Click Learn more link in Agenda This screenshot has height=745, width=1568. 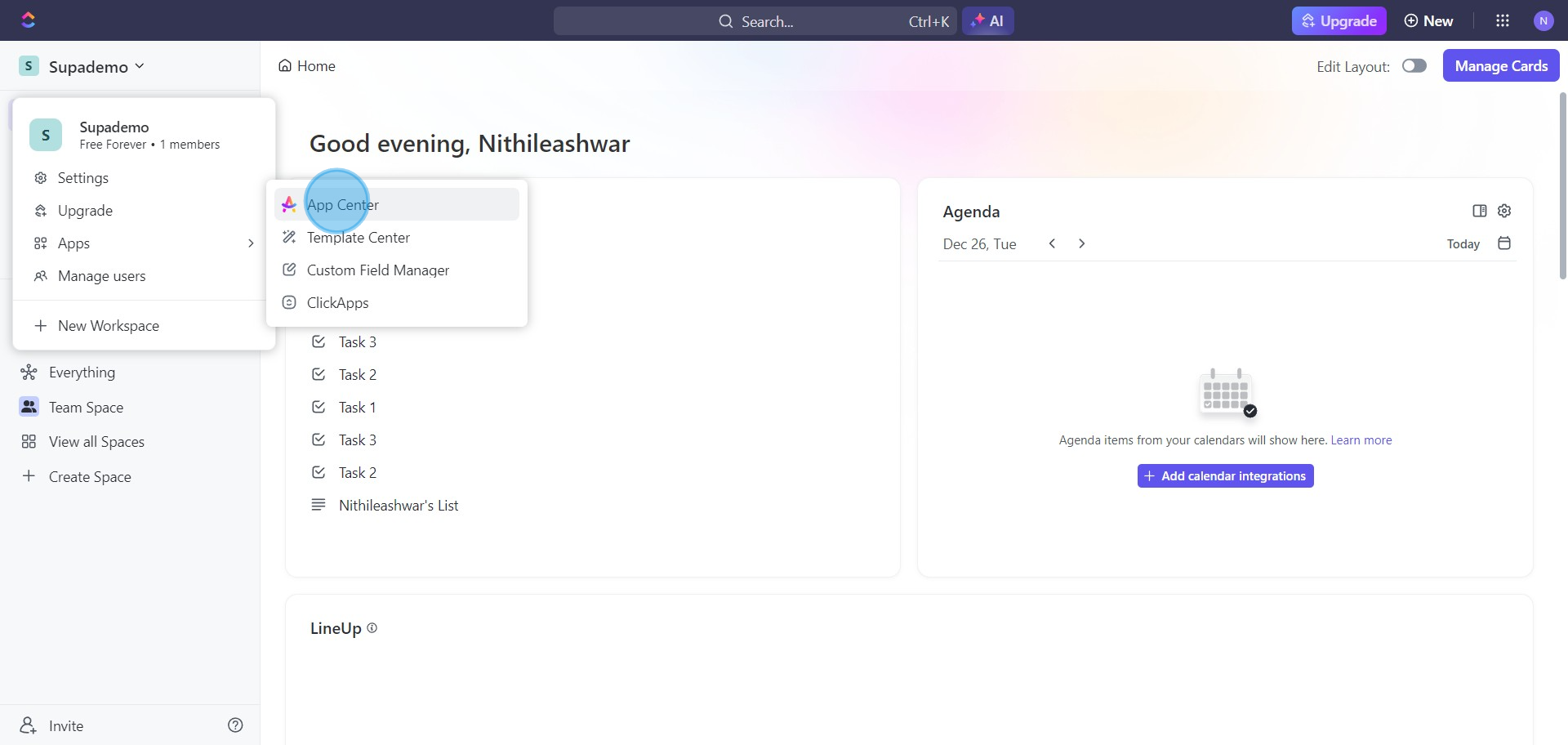point(1361,440)
